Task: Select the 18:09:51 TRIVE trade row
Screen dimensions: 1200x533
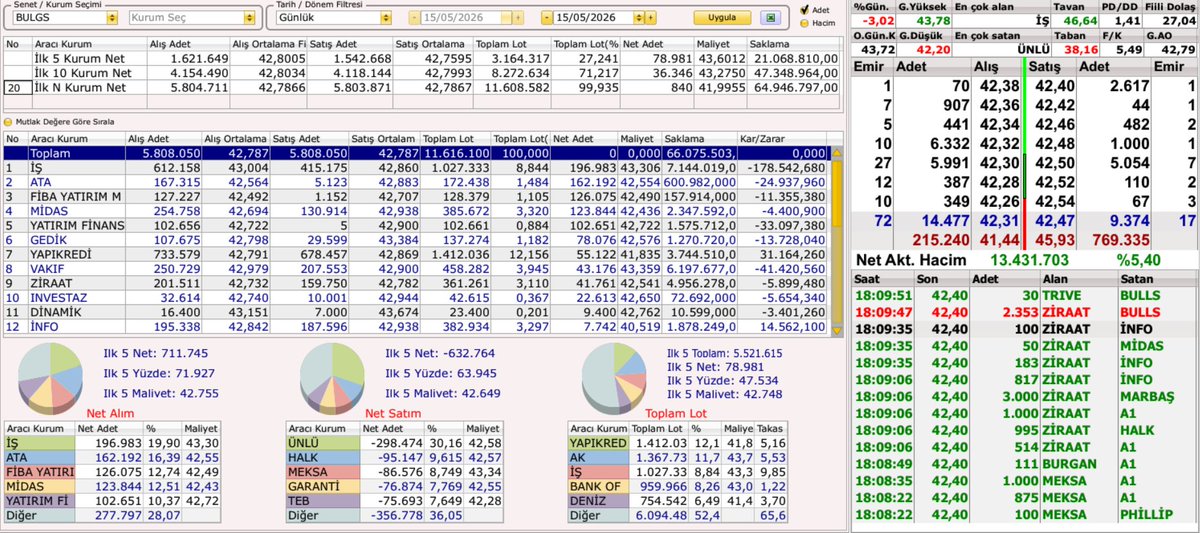Action: tap(1024, 296)
